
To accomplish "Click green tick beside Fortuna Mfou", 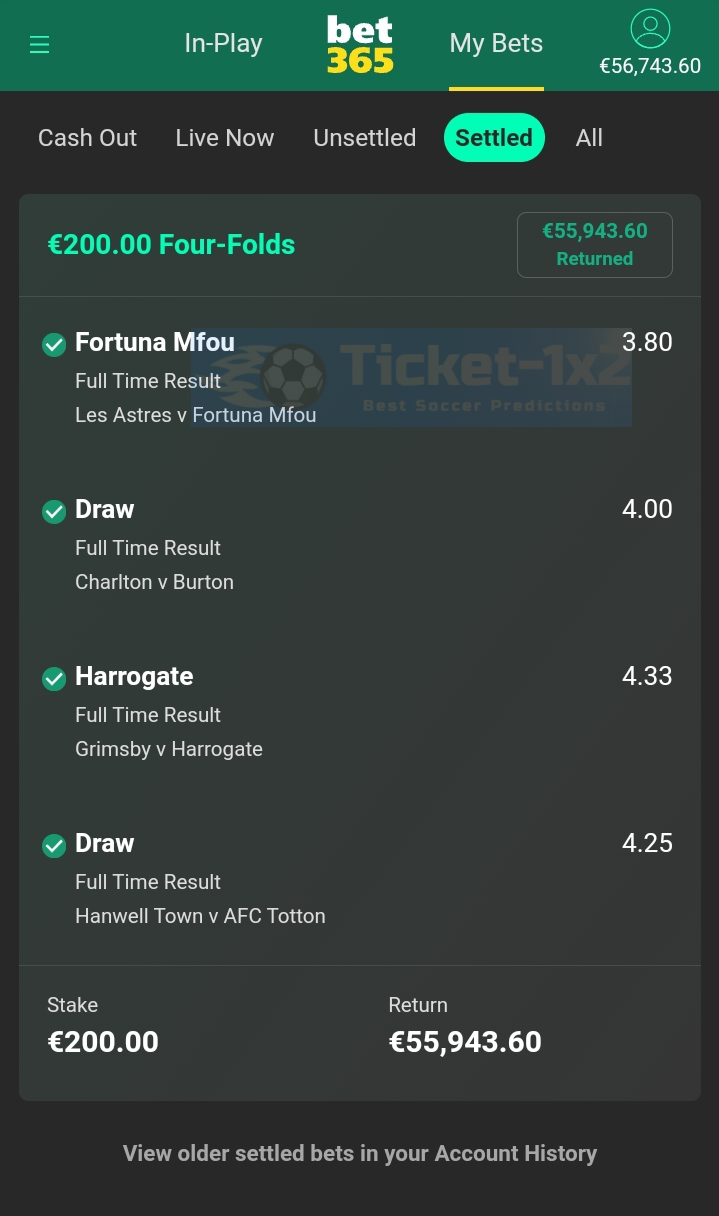I will coord(54,344).
